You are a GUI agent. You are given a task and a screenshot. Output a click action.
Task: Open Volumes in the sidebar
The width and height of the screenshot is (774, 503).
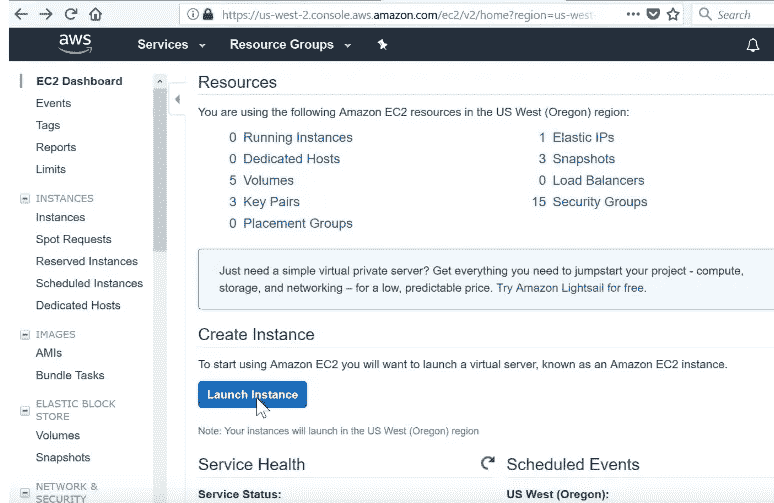(x=58, y=435)
